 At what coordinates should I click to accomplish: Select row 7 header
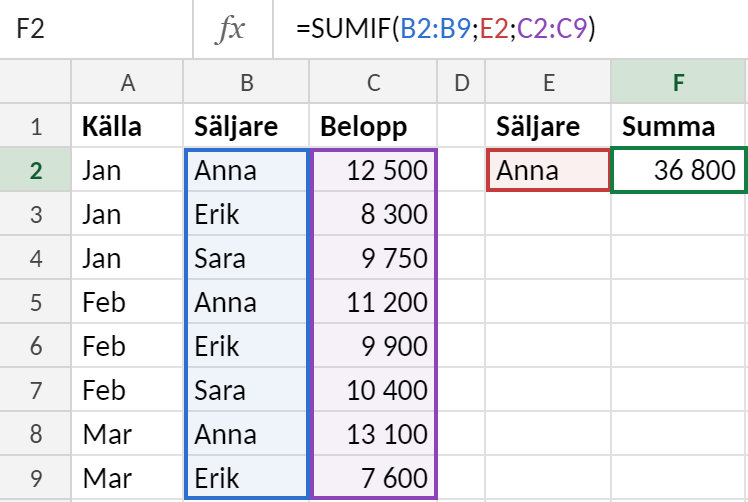[35, 389]
